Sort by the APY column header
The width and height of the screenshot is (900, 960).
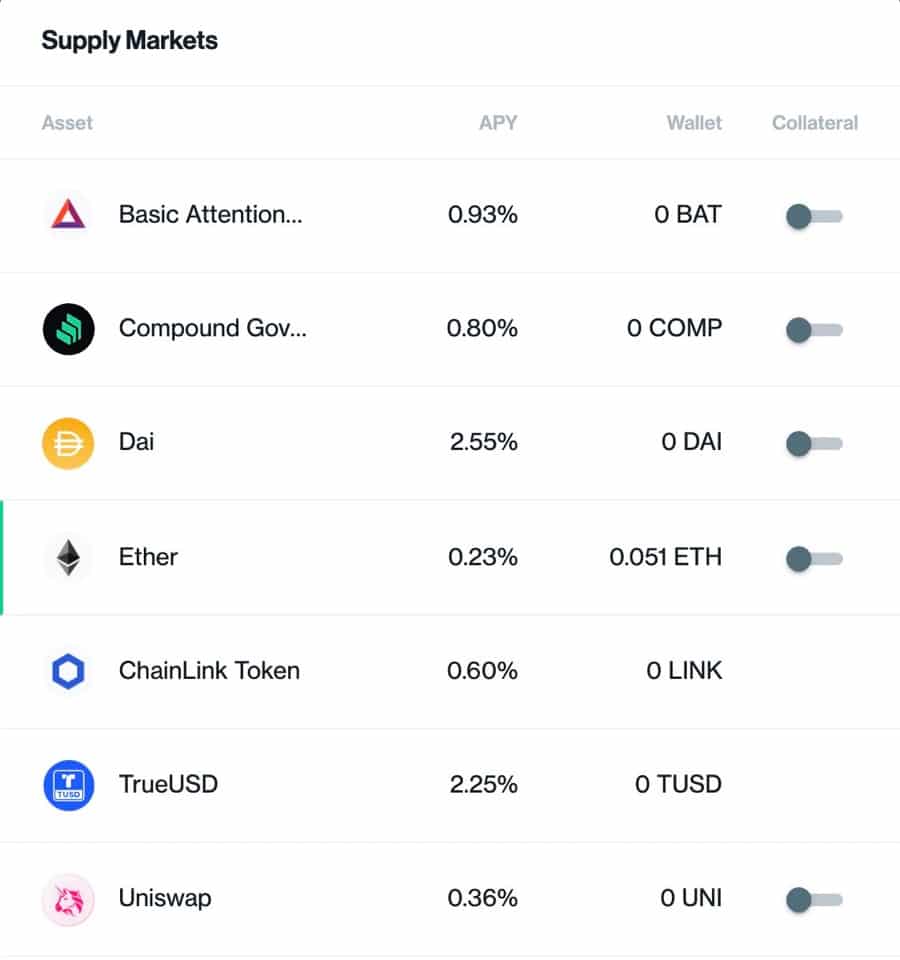[x=498, y=123]
